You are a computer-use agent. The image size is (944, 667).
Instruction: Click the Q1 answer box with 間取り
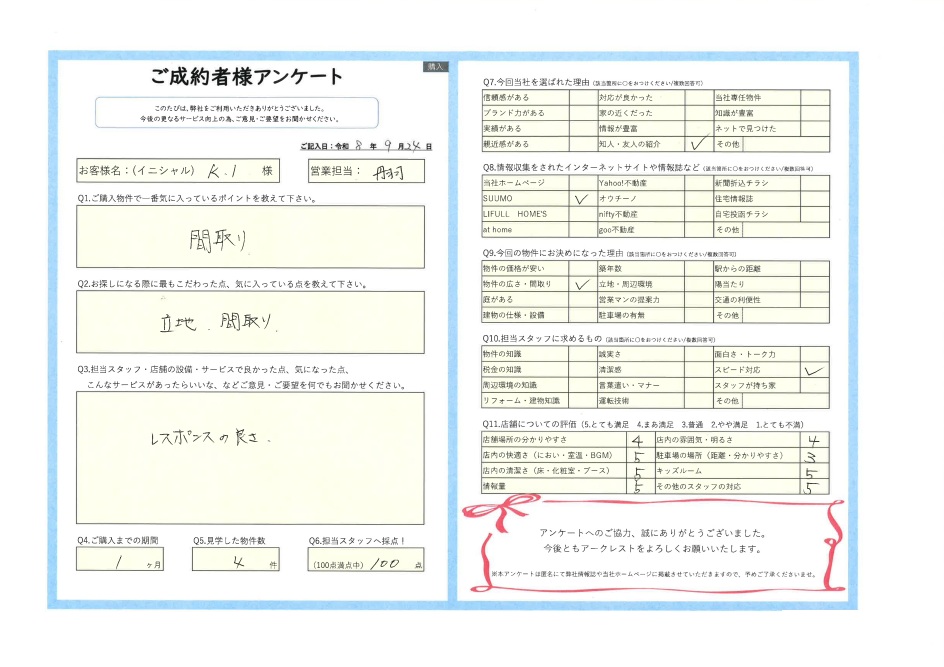coord(250,237)
